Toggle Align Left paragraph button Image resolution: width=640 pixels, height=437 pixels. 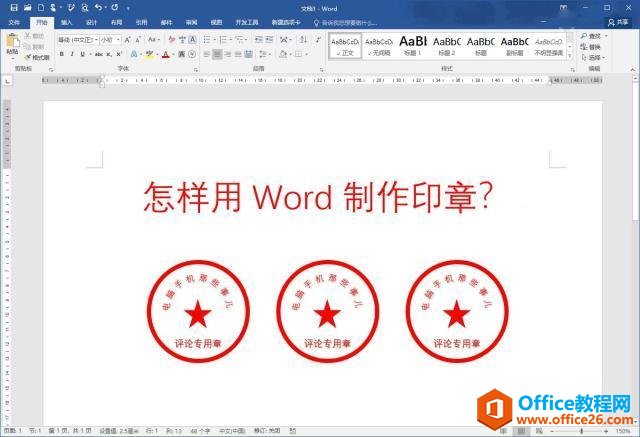coord(207,54)
